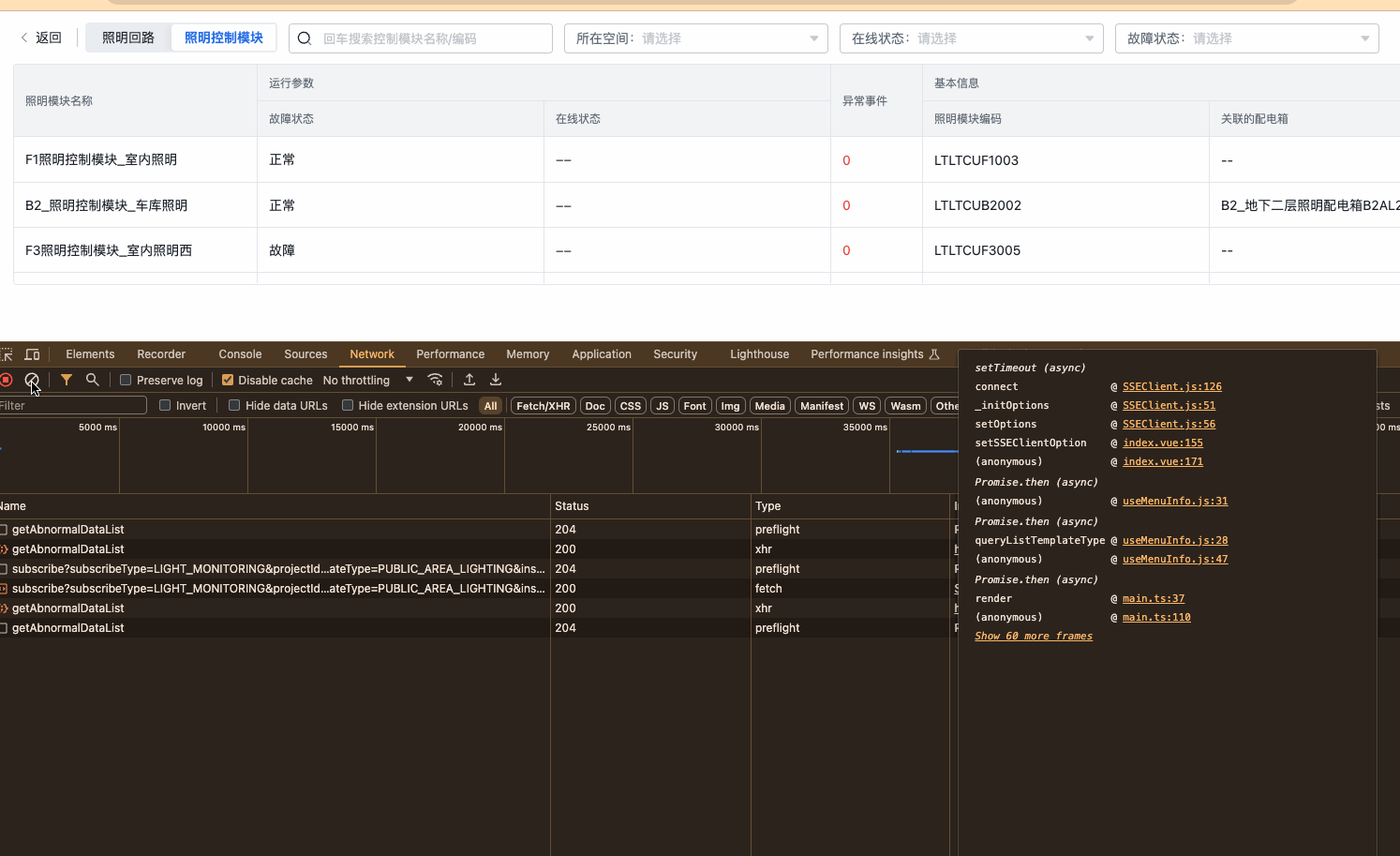This screenshot has width=1400, height=856.
Task: Filter requests by CSS
Action: click(x=631, y=406)
